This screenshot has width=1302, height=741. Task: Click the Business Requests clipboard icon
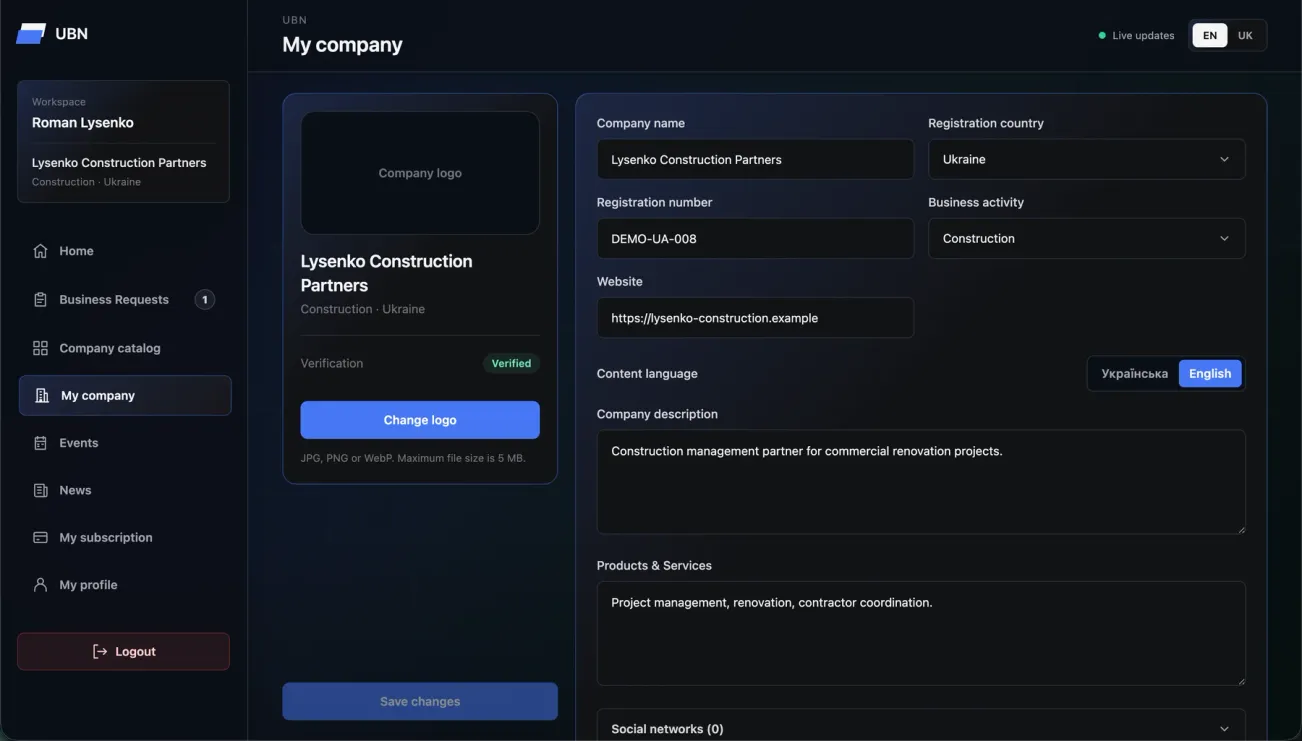(40, 300)
